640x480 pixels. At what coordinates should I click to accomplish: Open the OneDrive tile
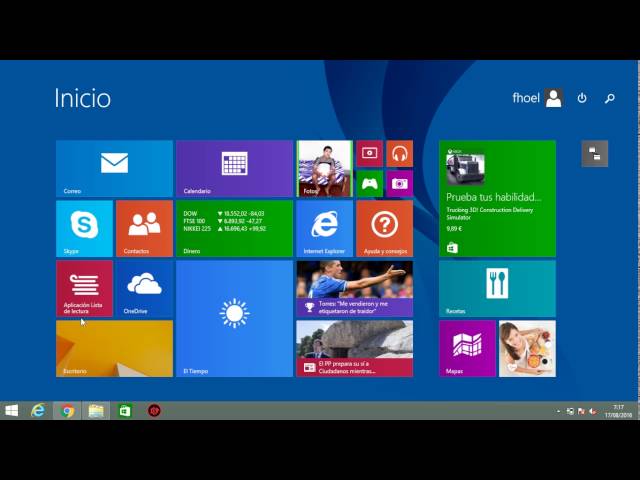144,289
